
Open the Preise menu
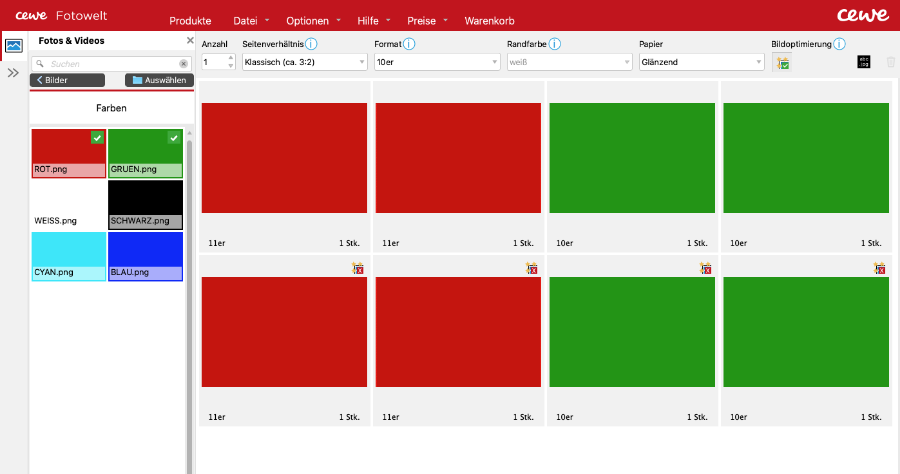[x=427, y=21]
